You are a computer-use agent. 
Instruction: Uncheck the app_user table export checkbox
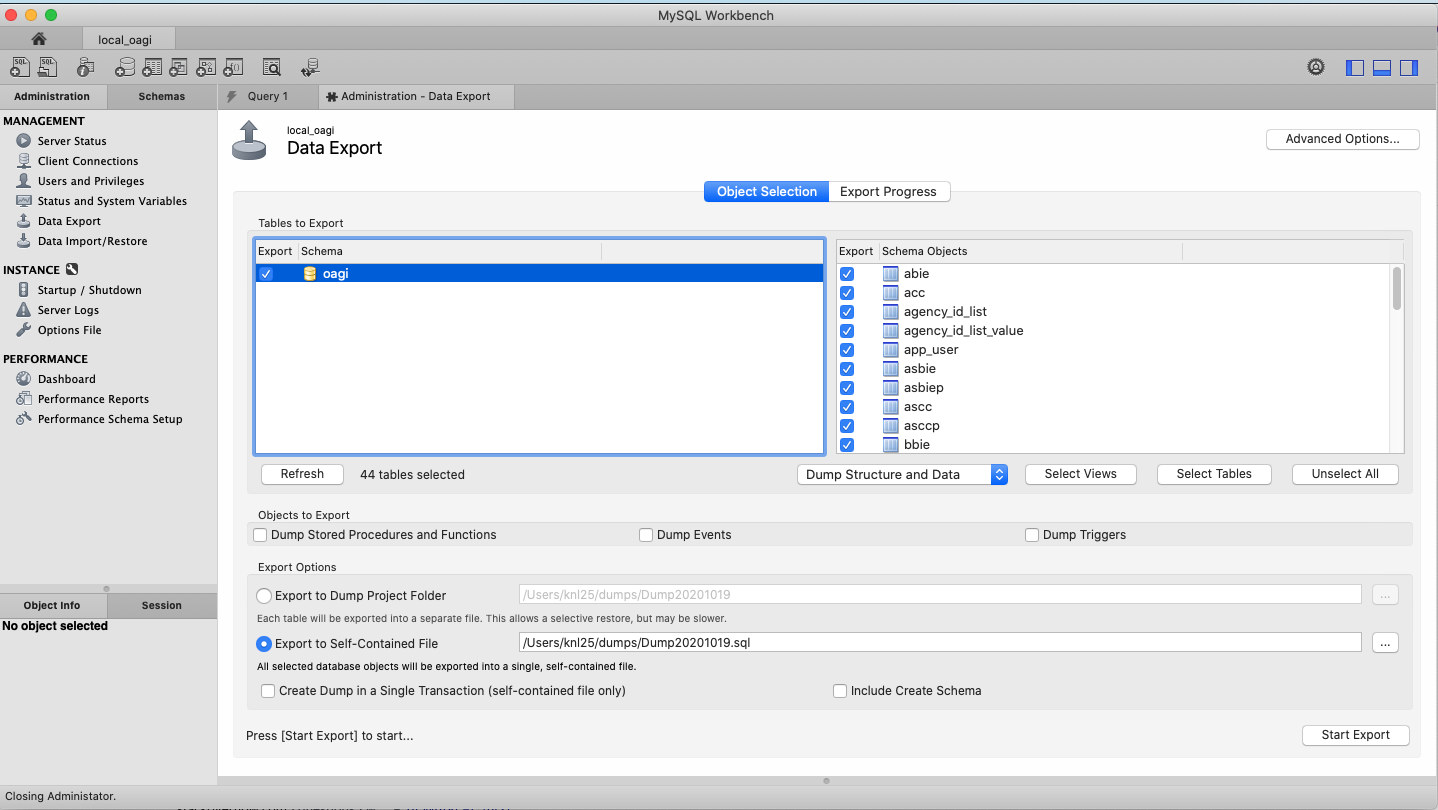click(x=847, y=350)
